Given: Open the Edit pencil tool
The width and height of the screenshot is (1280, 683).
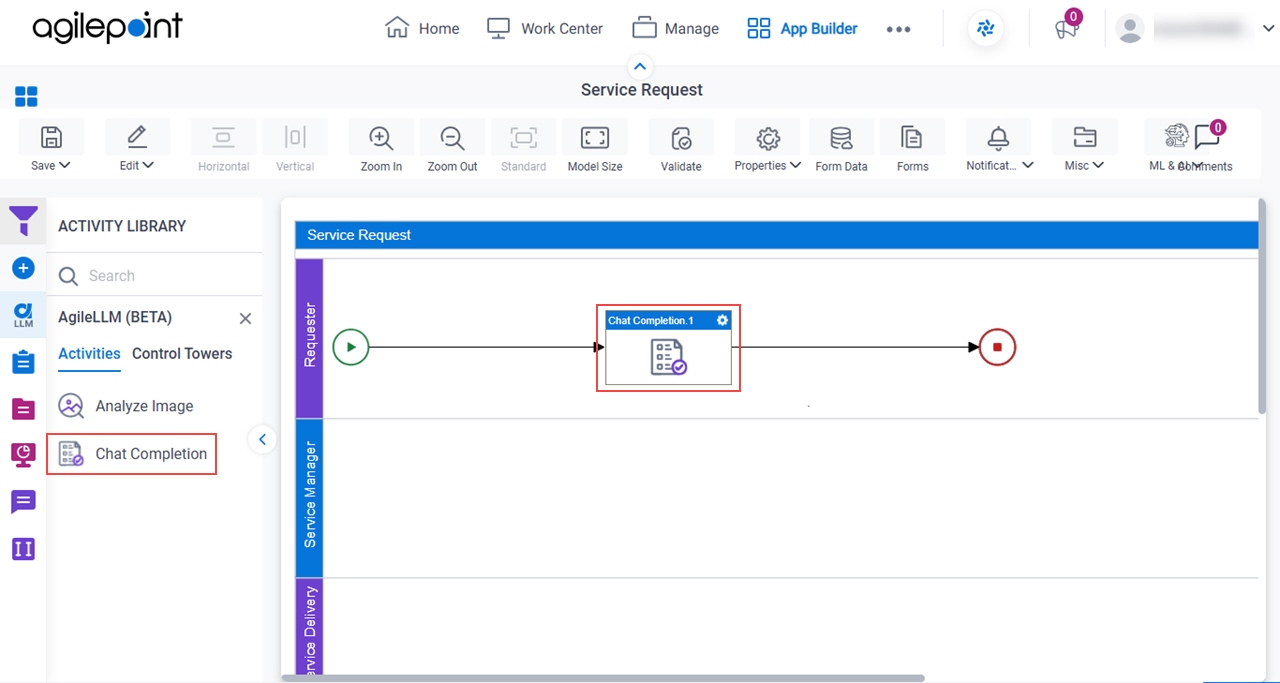Looking at the screenshot, I should (137, 137).
